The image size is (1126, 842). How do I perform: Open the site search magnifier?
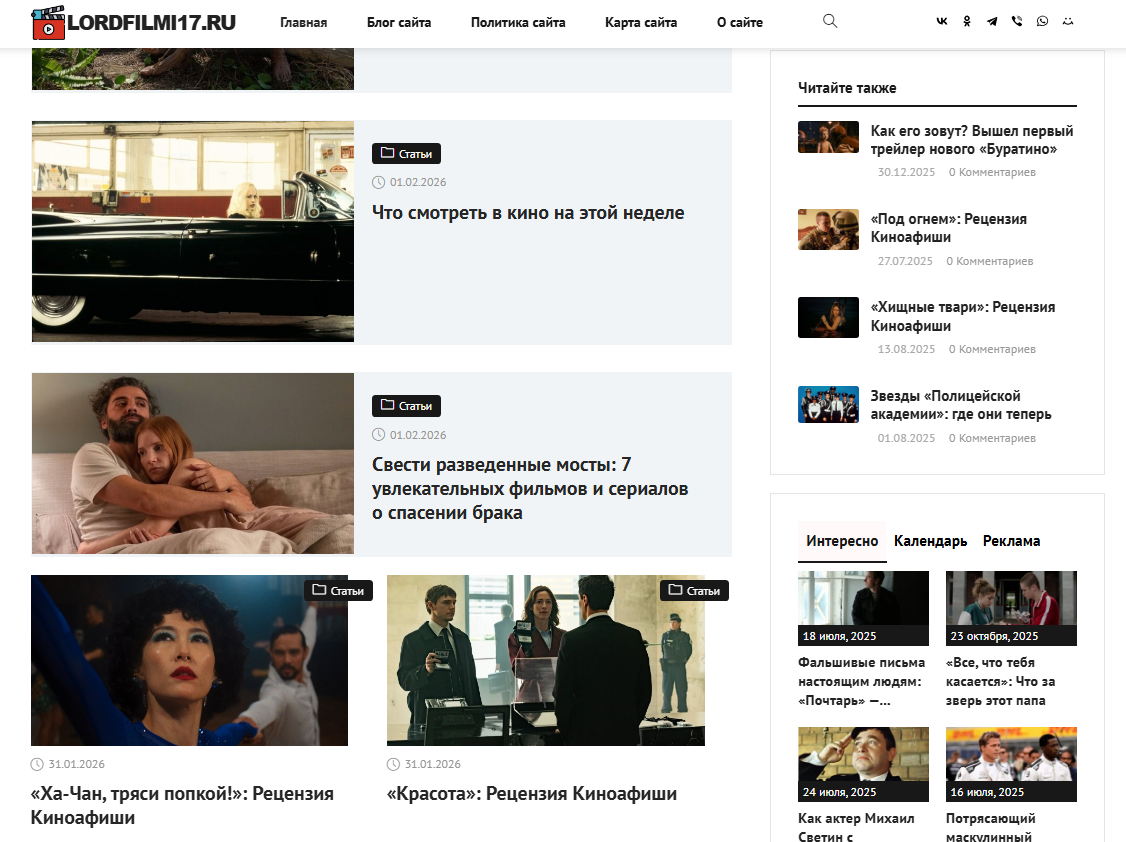pos(829,21)
